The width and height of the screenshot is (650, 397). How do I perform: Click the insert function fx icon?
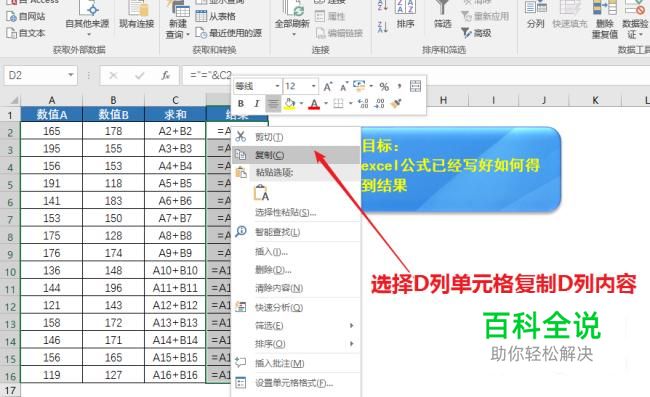coord(166,75)
